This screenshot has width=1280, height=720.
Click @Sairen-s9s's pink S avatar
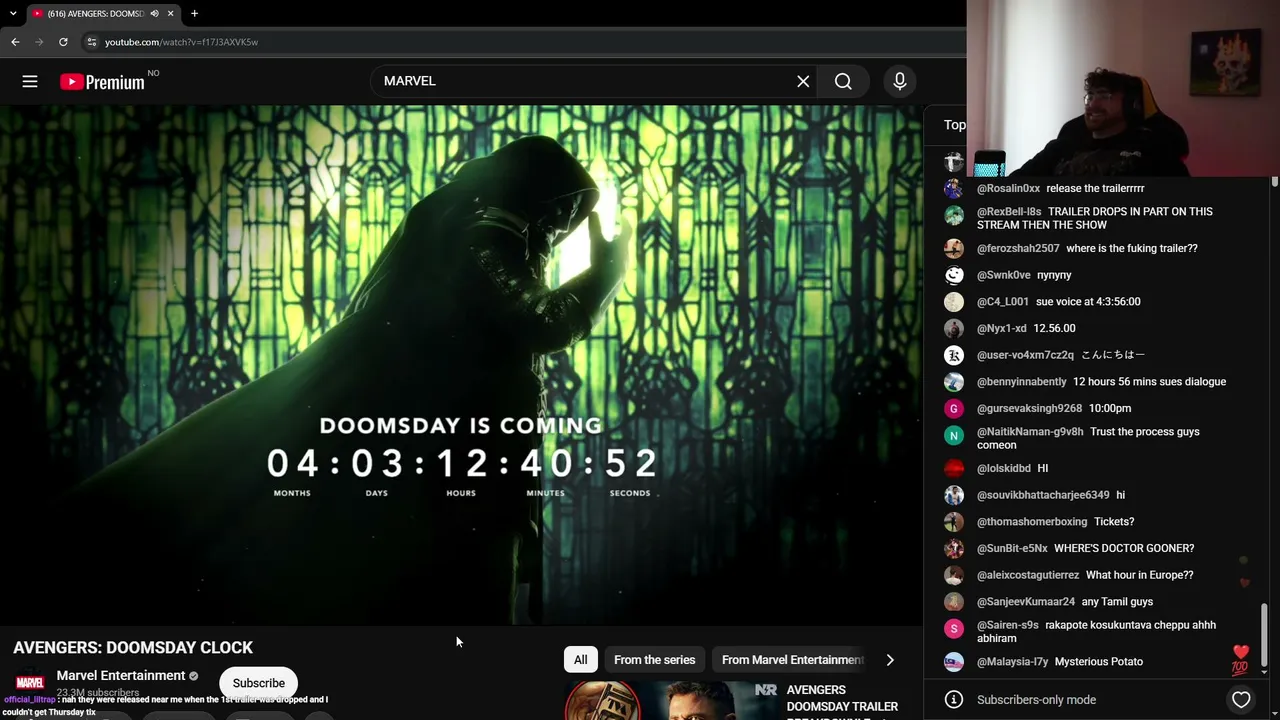954,628
